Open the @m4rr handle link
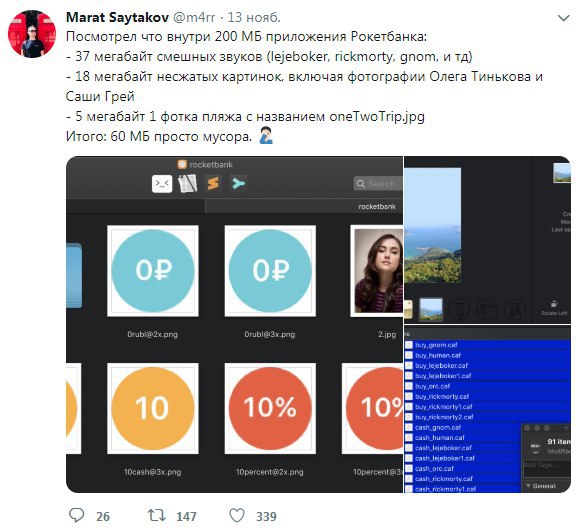 (194, 17)
